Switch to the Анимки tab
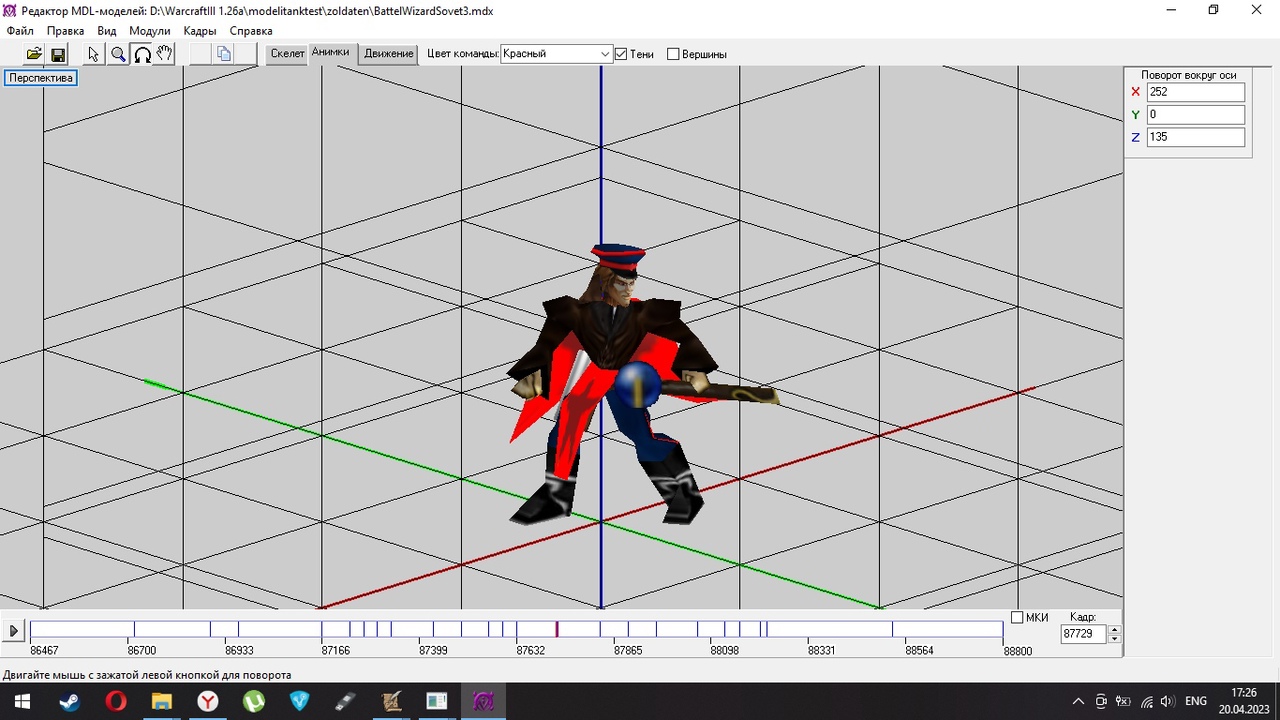The height and width of the screenshot is (720, 1280). [330, 52]
